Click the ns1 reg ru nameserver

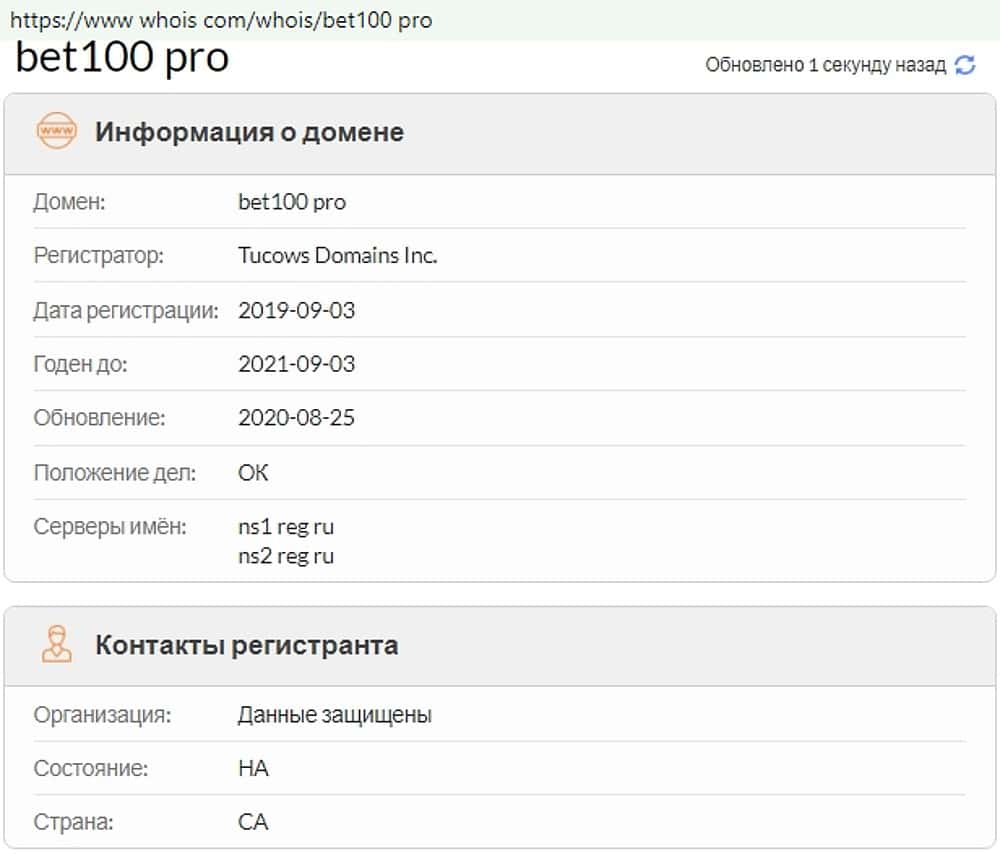click(x=286, y=527)
